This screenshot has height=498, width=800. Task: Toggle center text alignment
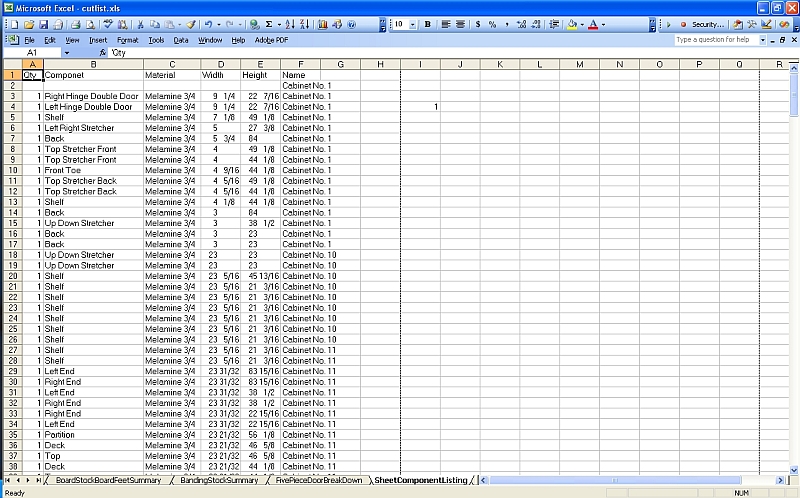pyautogui.click(x=460, y=24)
